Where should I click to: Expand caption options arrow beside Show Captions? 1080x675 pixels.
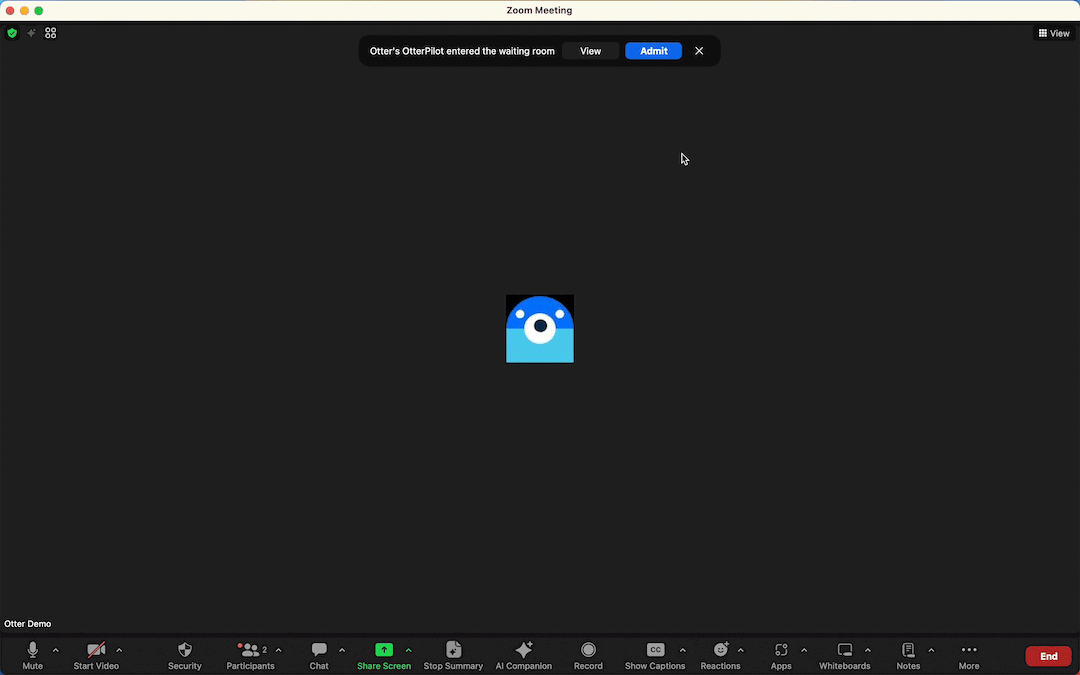click(x=683, y=650)
